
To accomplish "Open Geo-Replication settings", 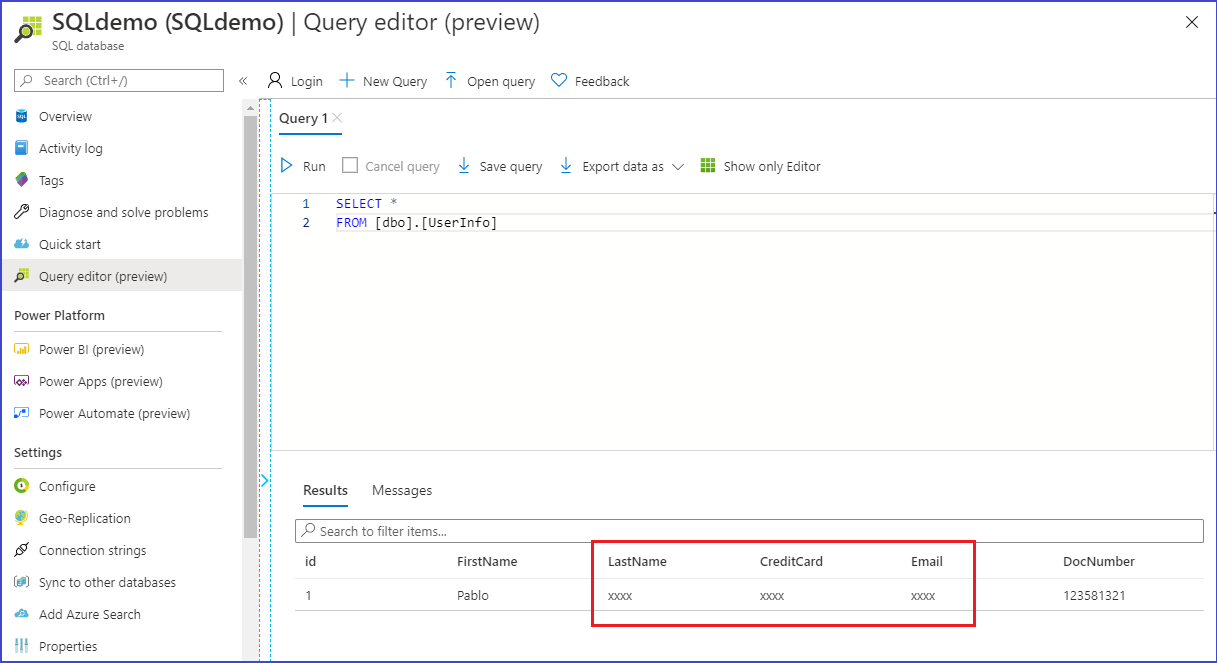I will (x=91, y=518).
